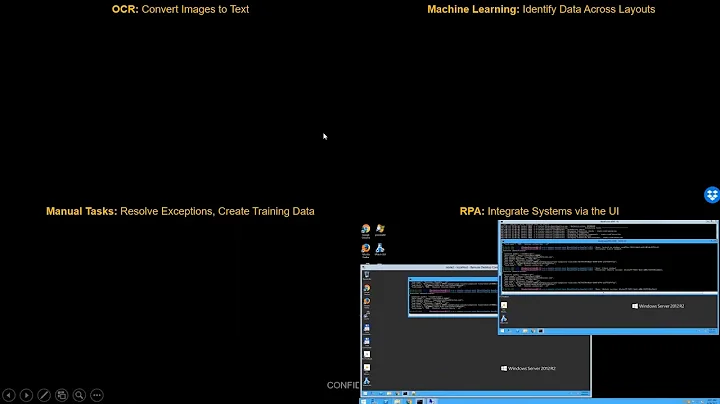Image resolution: width=720 pixels, height=404 pixels.
Task: Open the Google Chrome desktop shortcut at top
Action: 366,231
